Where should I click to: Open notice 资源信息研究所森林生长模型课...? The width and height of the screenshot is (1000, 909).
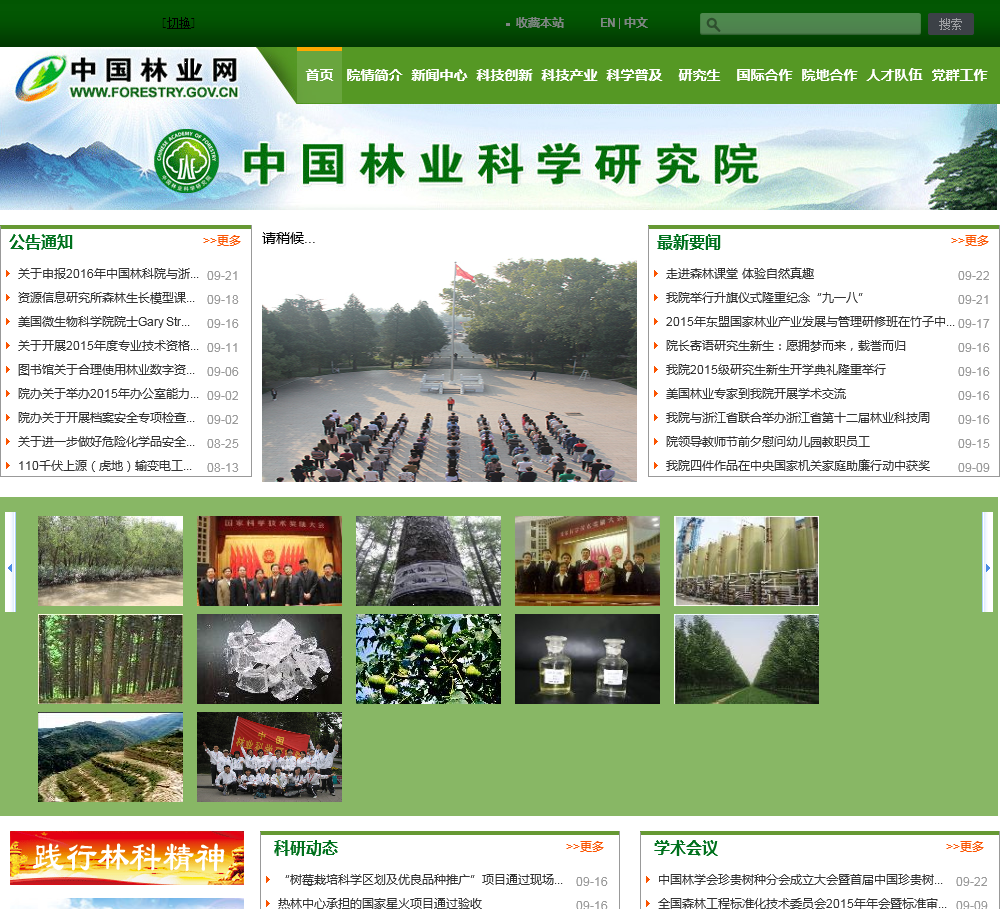click(x=106, y=298)
